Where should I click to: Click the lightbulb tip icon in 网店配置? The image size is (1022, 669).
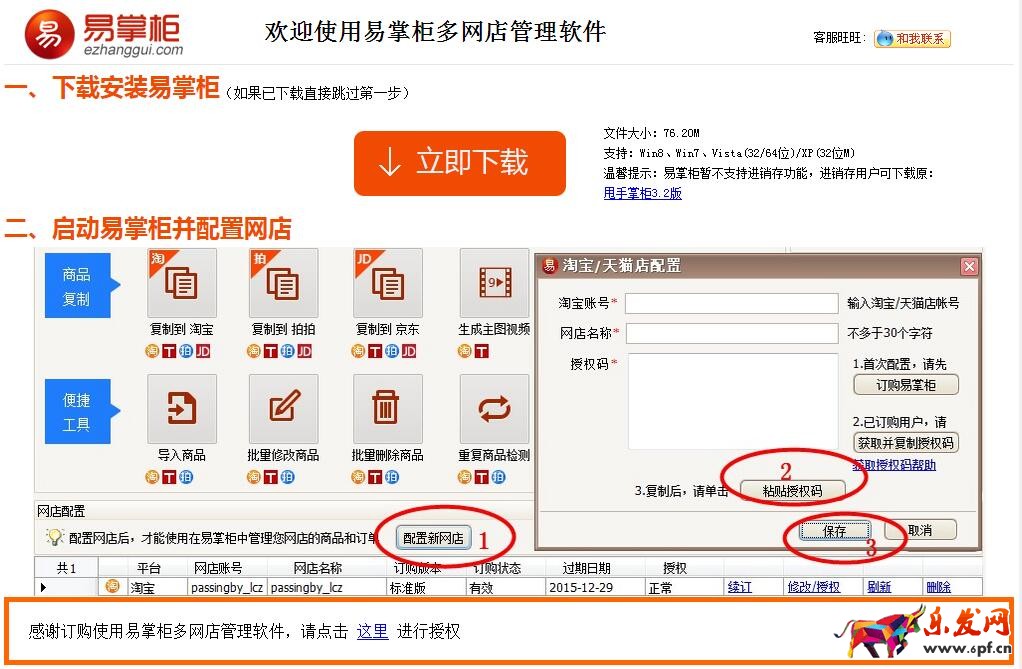53,537
